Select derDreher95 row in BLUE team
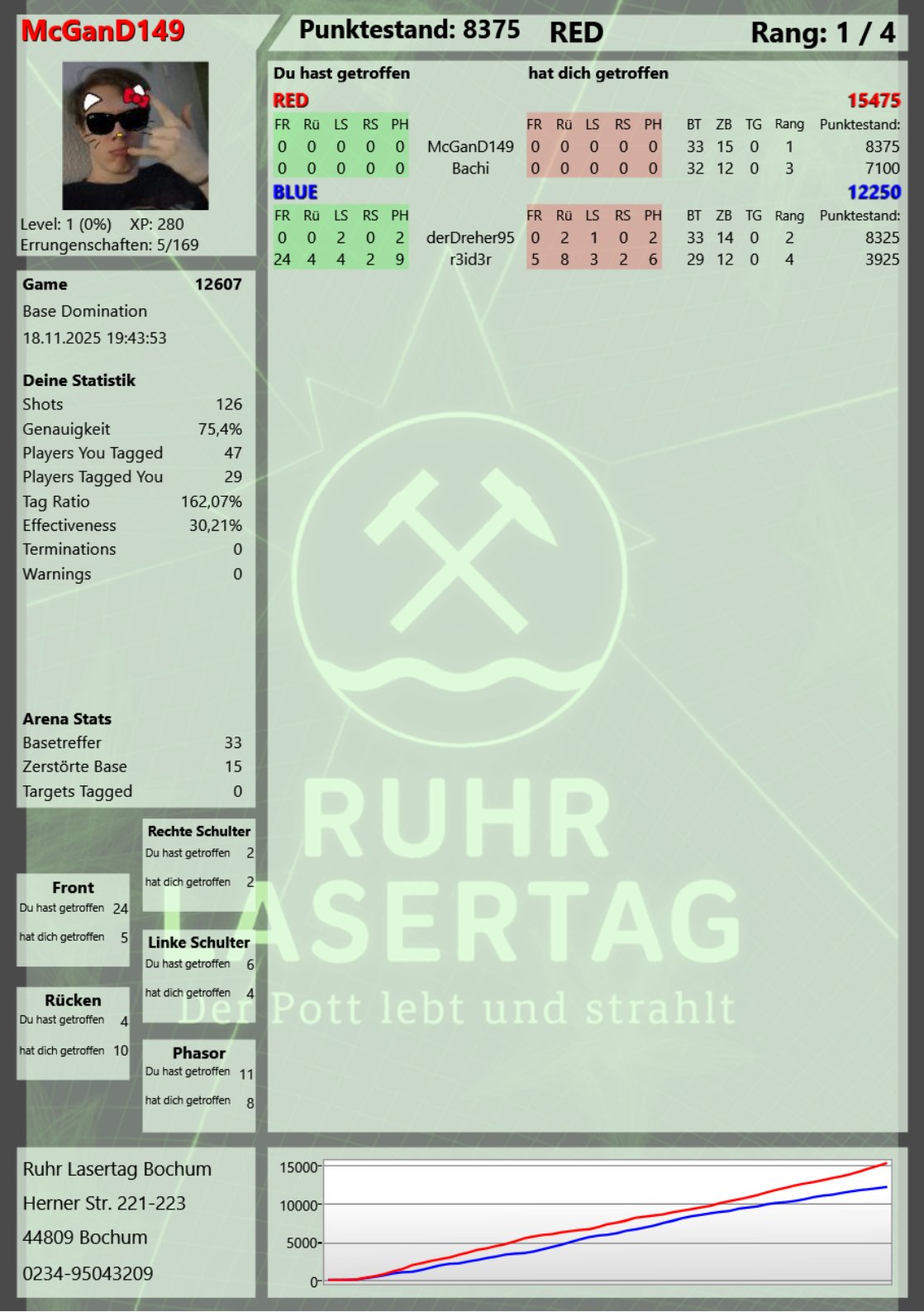This screenshot has height=1312, width=924. click(470, 238)
